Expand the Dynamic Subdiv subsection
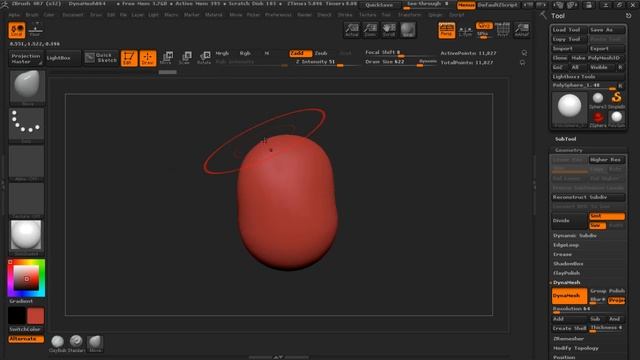Viewport: 640px width, 360px height. [575, 236]
